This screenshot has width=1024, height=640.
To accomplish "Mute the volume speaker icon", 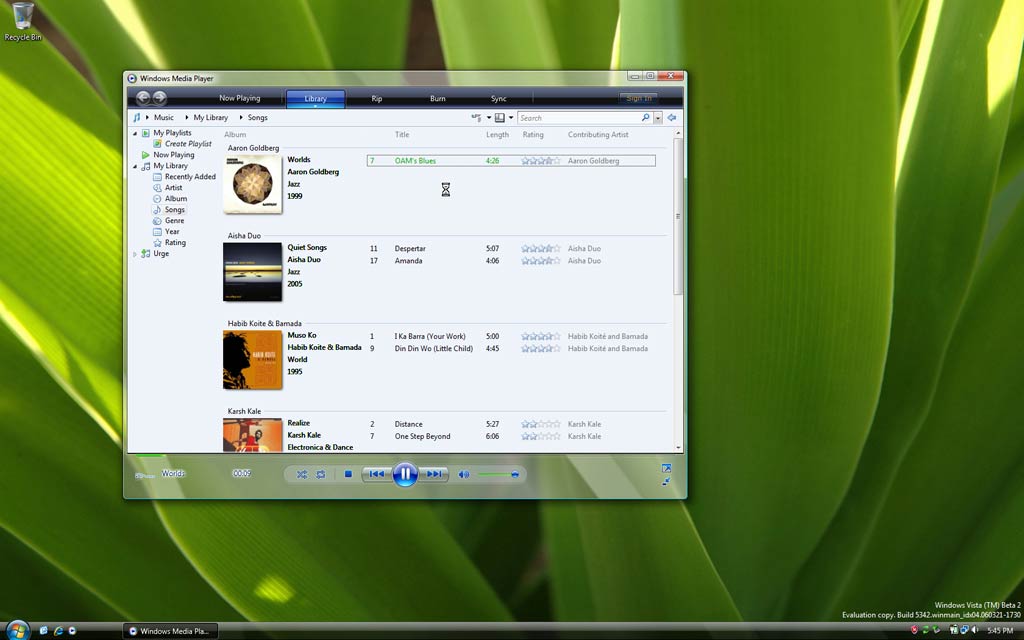I will pos(463,474).
